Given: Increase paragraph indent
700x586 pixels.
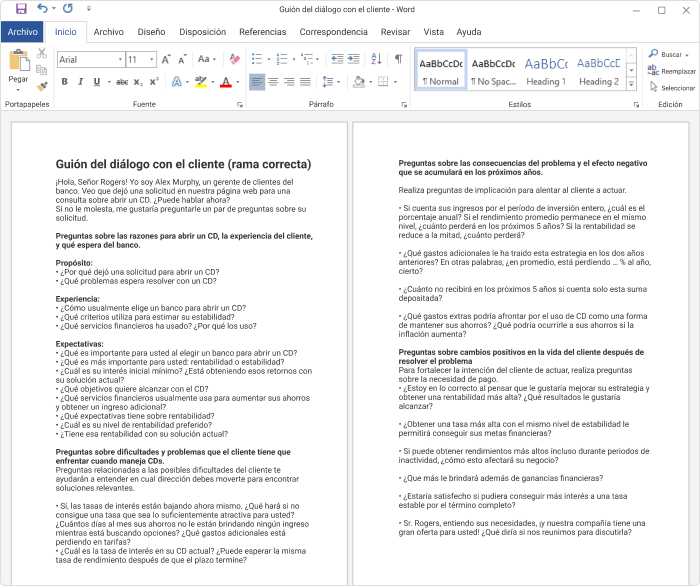Looking at the screenshot, I should [x=354, y=59].
